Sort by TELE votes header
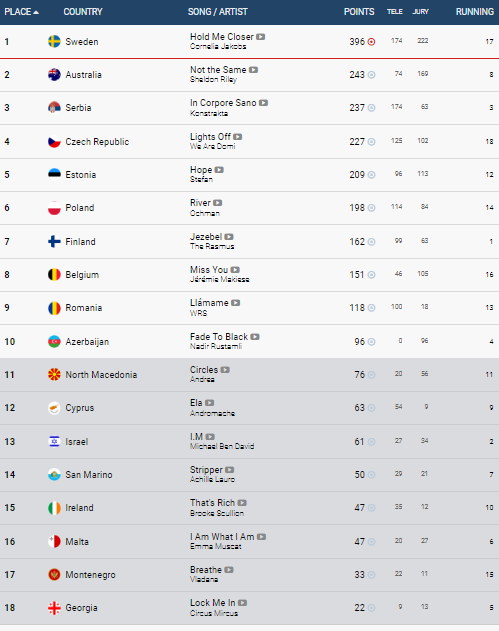499x631 pixels. point(395,12)
